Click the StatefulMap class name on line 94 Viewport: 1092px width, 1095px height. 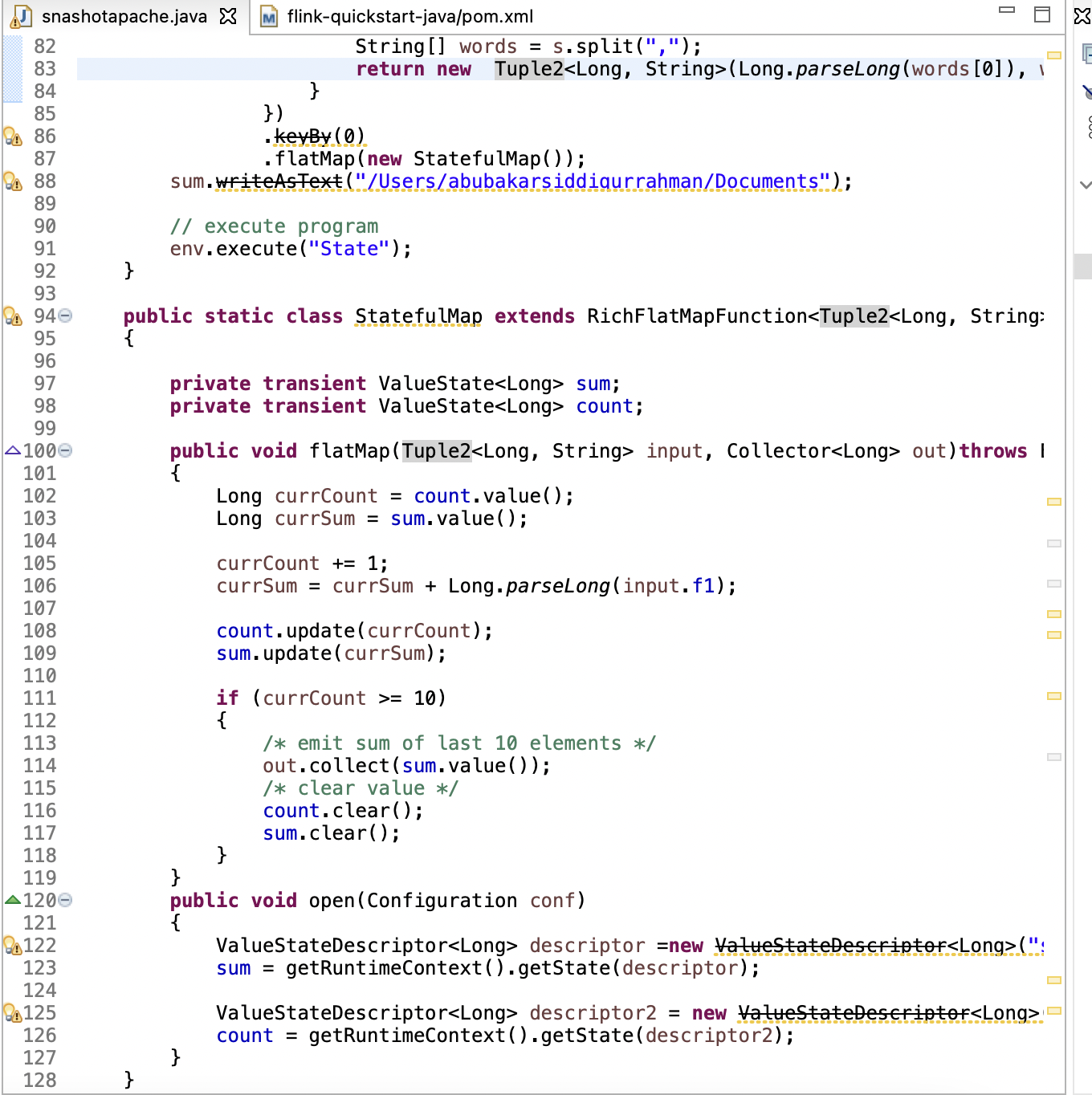tap(418, 316)
